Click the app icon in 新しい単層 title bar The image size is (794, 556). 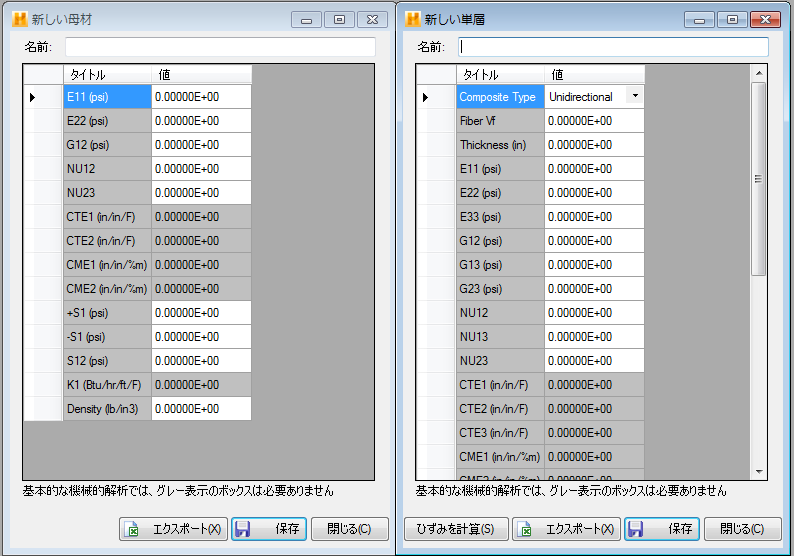click(413, 19)
